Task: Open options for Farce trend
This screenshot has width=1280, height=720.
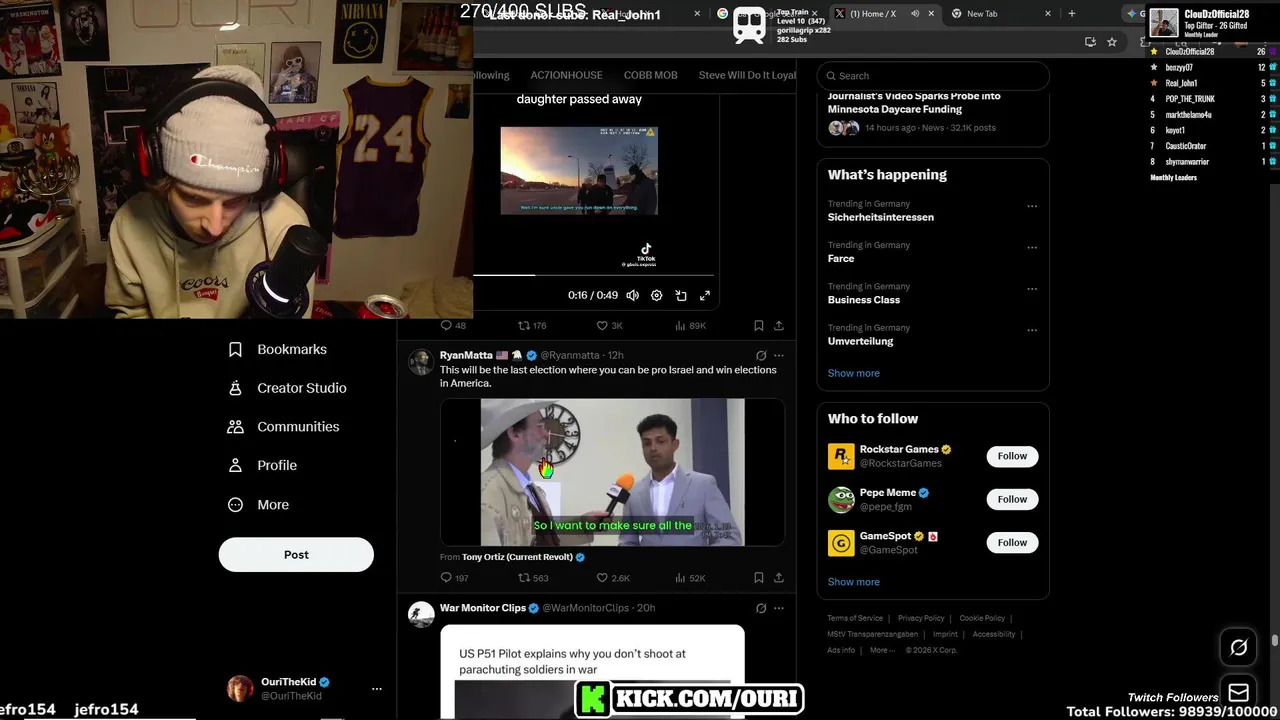Action: (1032, 248)
